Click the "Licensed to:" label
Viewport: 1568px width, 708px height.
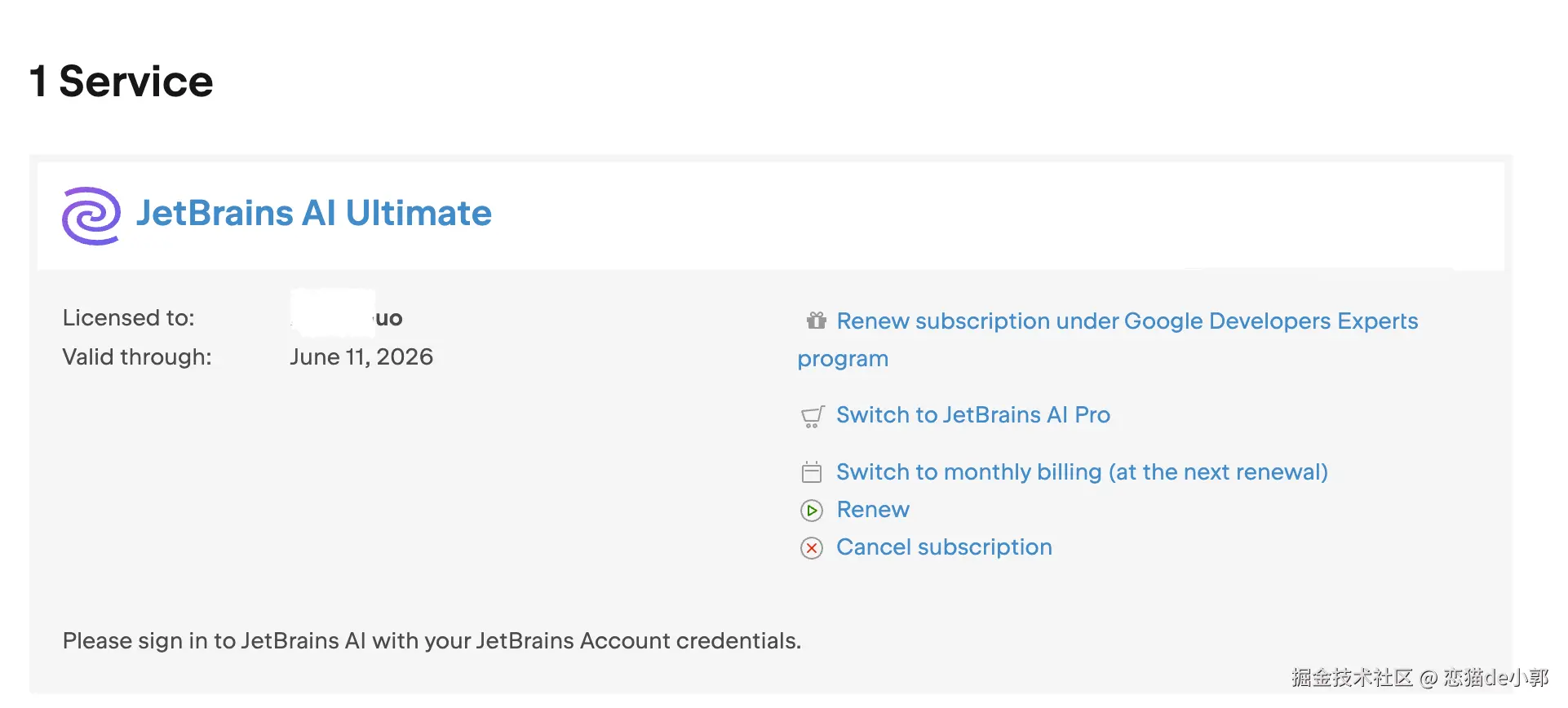pyautogui.click(x=129, y=318)
